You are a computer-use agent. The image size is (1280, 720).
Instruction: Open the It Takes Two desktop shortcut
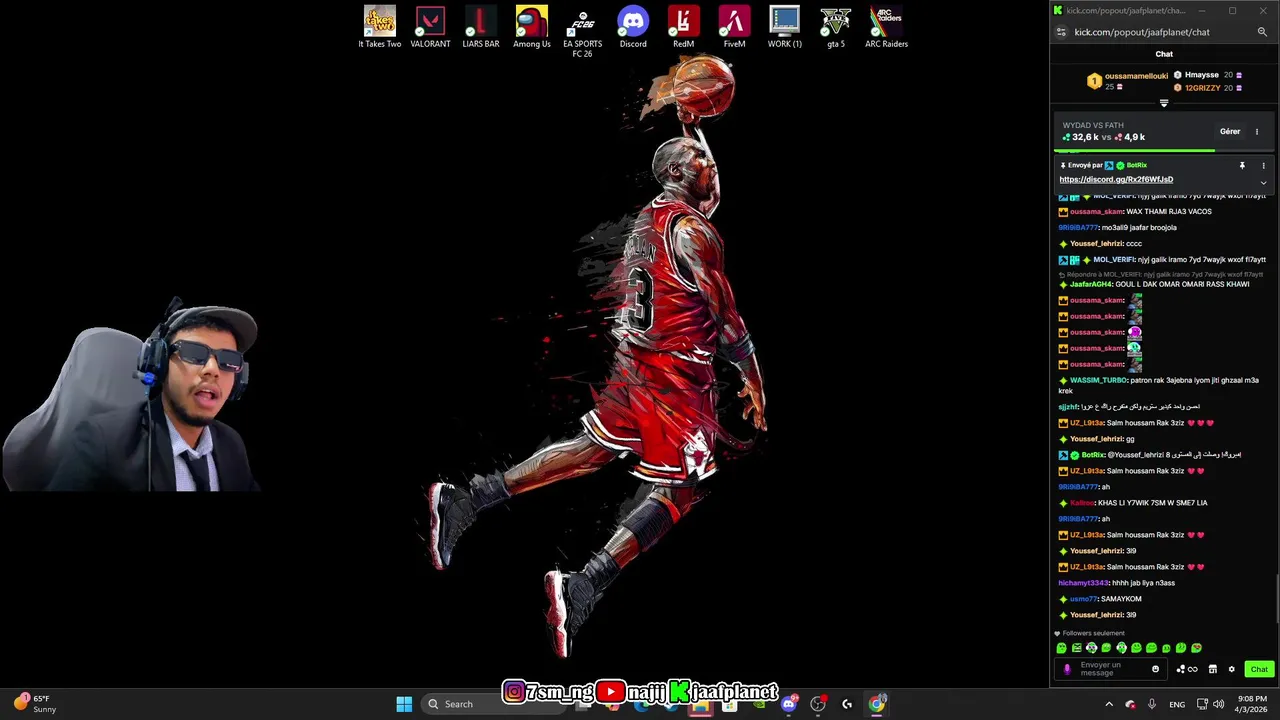coord(380,27)
